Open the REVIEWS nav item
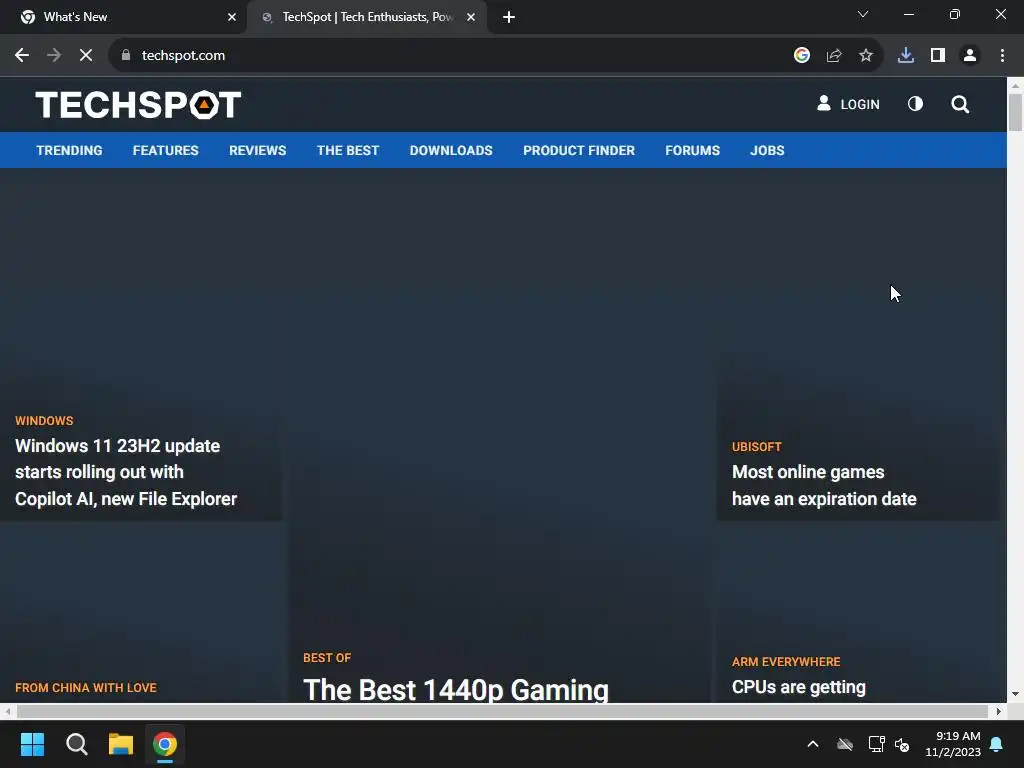 (257, 150)
